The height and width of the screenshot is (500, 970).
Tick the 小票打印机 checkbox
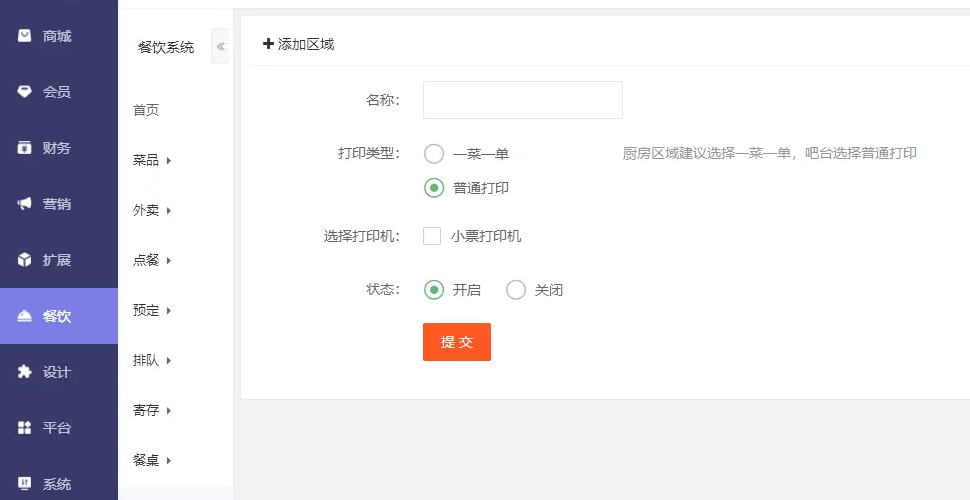click(432, 236)
